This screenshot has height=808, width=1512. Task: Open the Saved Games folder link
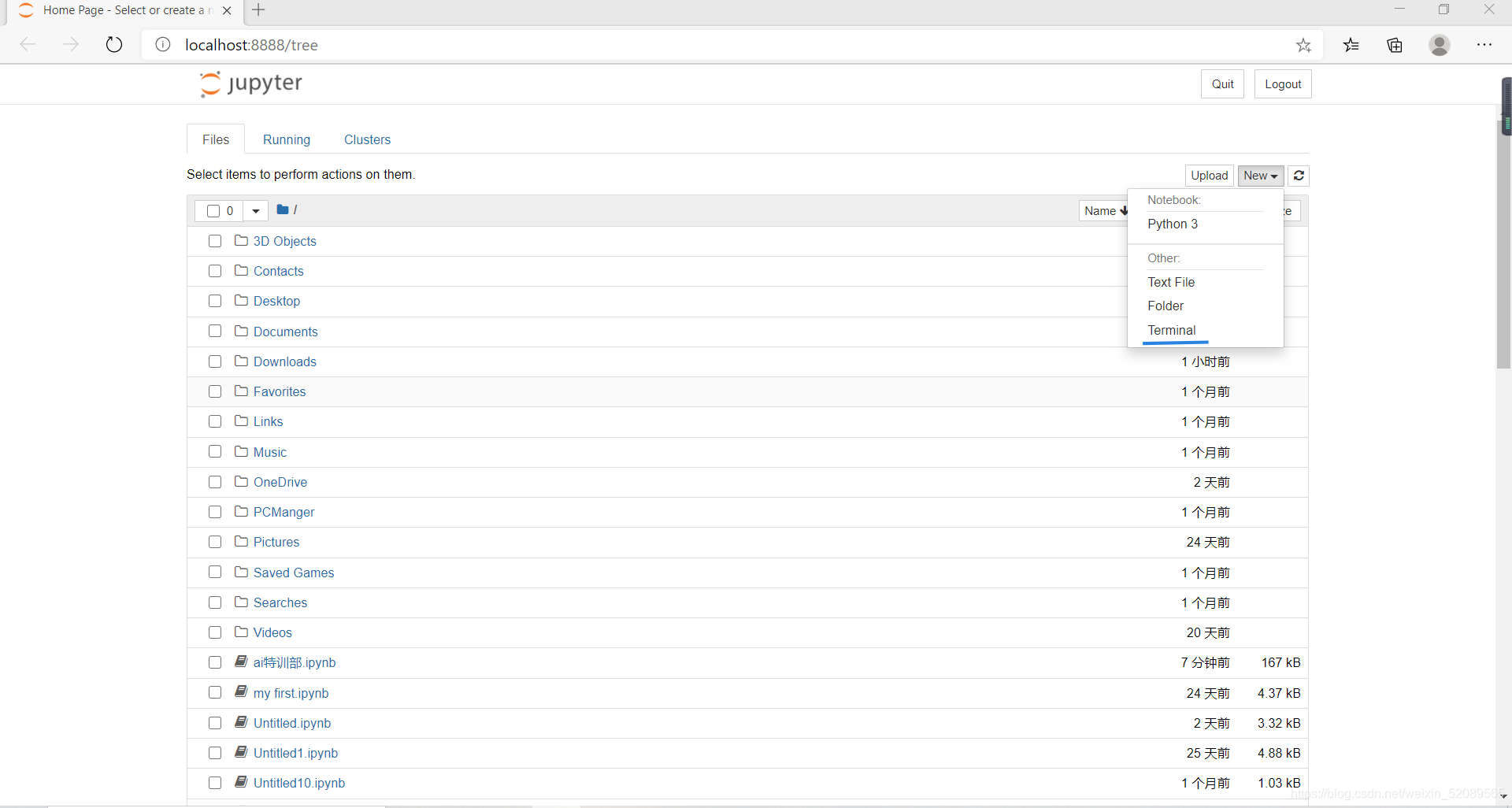(x=294, y=573)
